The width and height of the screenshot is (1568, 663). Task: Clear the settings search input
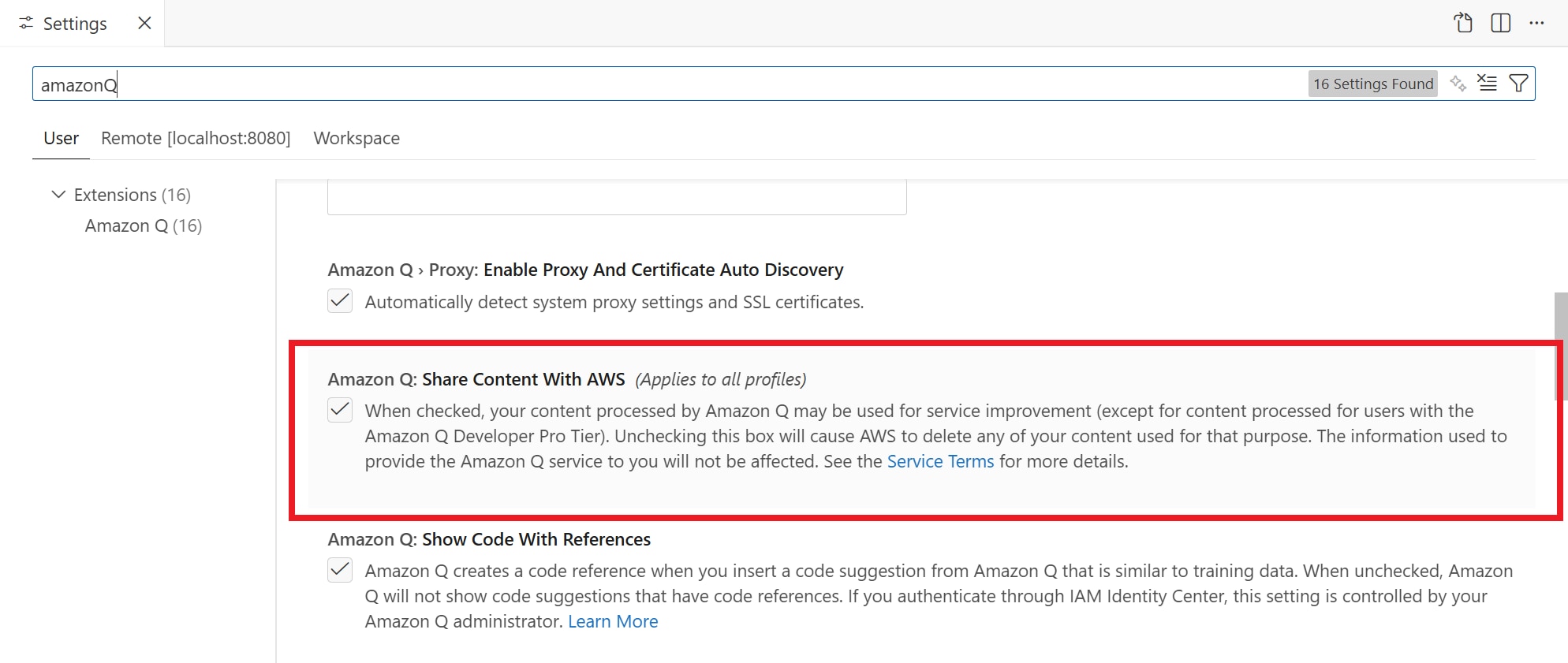1487,84
